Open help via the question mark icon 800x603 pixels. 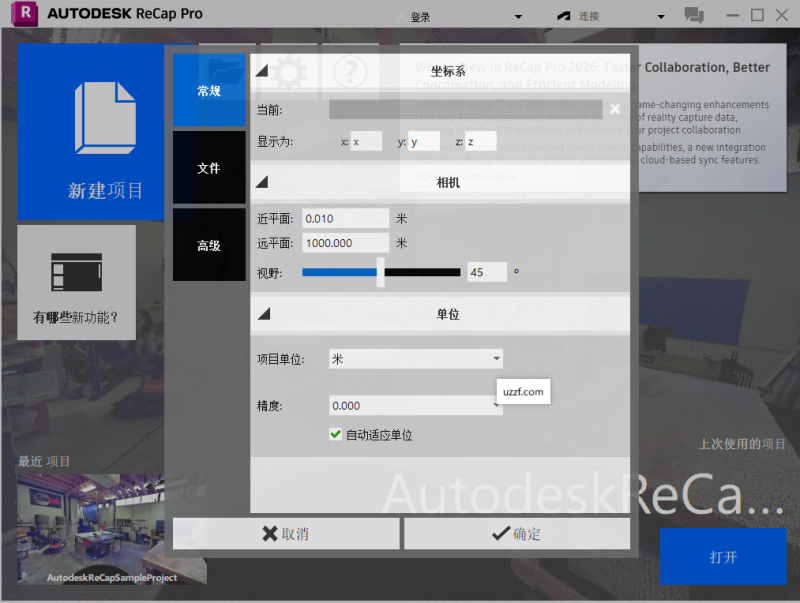pyautogui.click(x=350, y=73)
